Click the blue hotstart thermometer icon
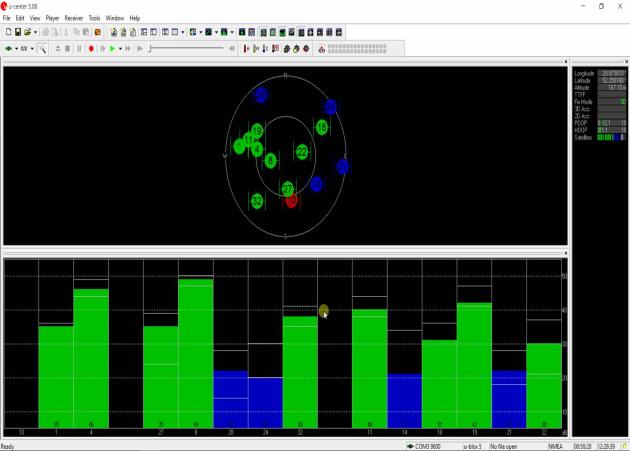Viewport: 630px width, 451px height. [x=265, y=49]
